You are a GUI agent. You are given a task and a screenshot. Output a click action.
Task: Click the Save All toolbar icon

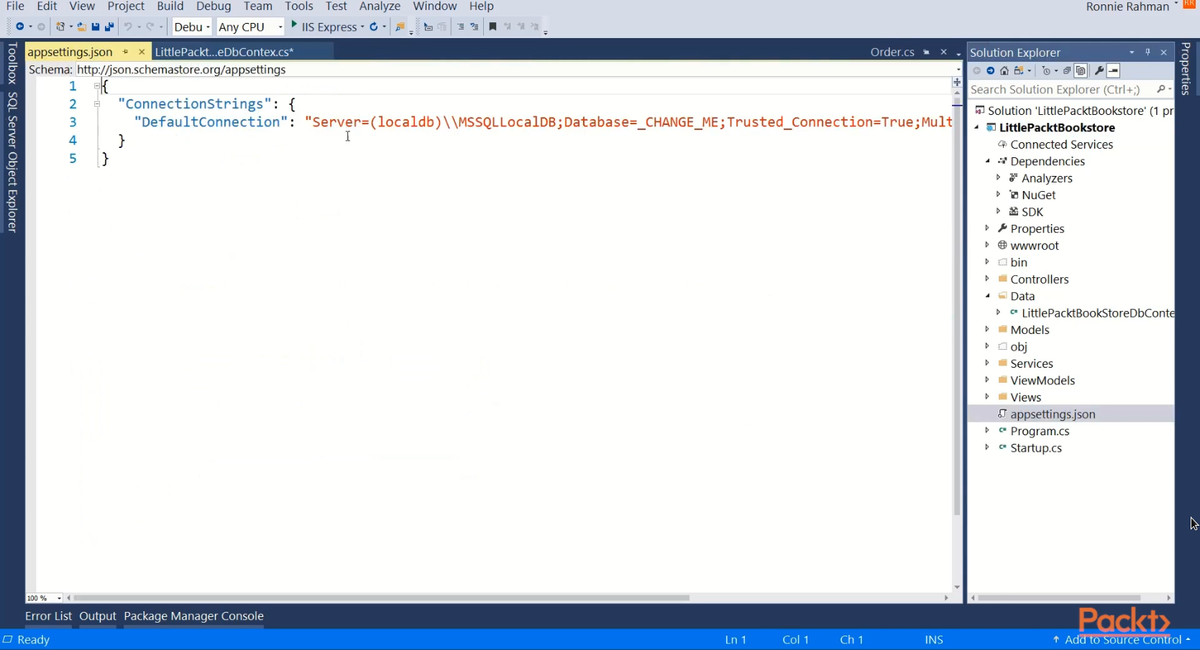(109, 26)
